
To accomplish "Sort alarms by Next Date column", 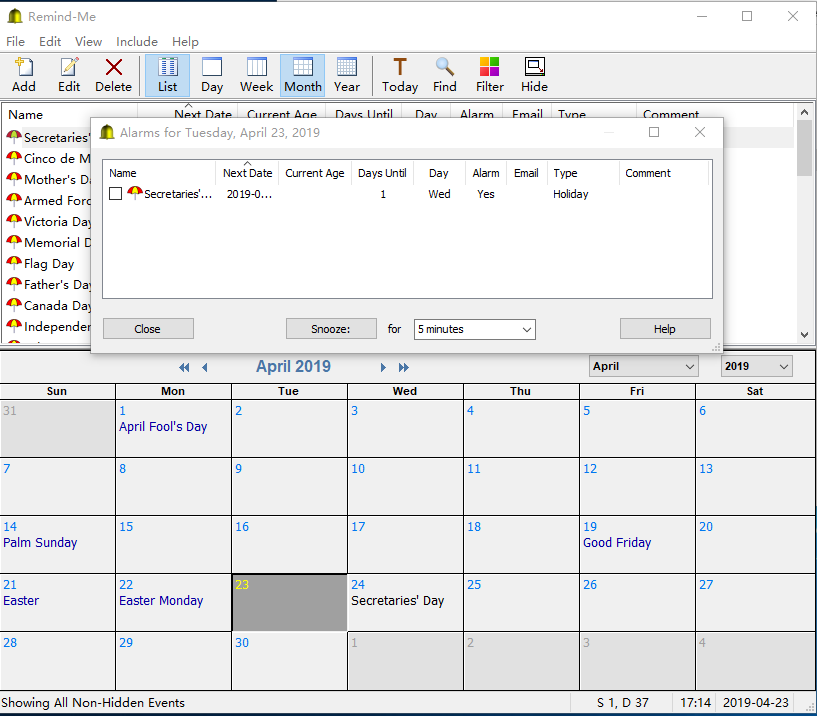I will coord(247,173).
